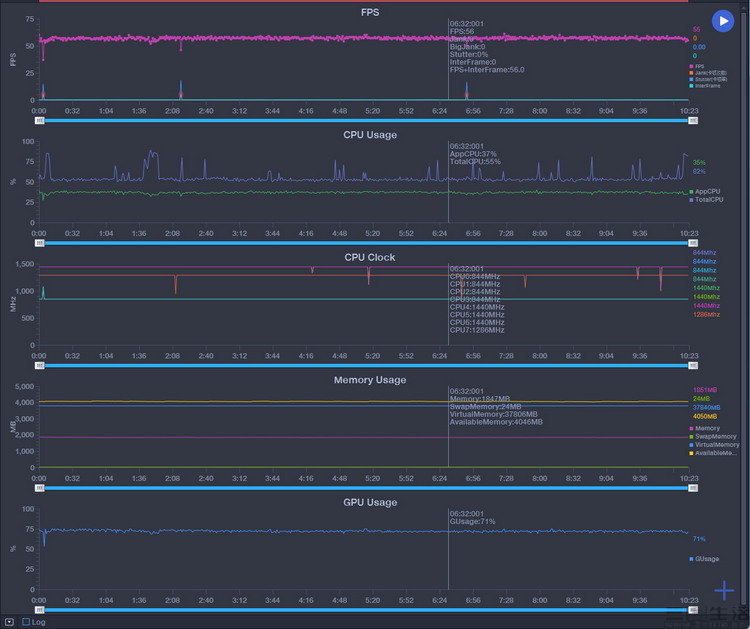Toggle the GUsage legend series
This screenshot has height=629, width=750.
coord(704,559)
